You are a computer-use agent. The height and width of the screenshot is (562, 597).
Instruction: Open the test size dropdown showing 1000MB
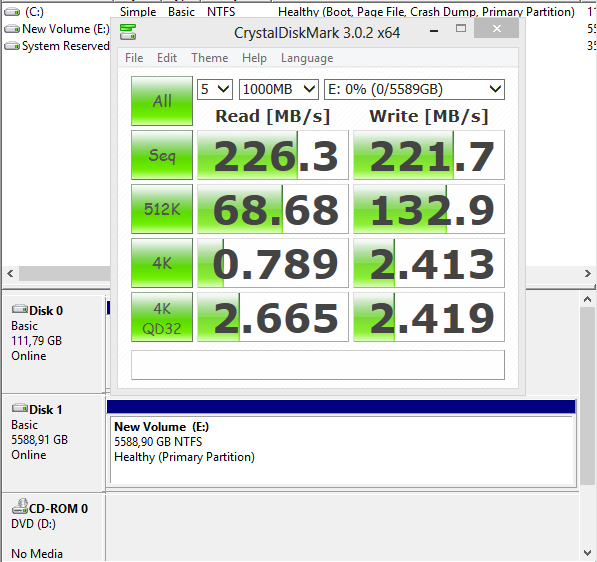click(279, 89)
